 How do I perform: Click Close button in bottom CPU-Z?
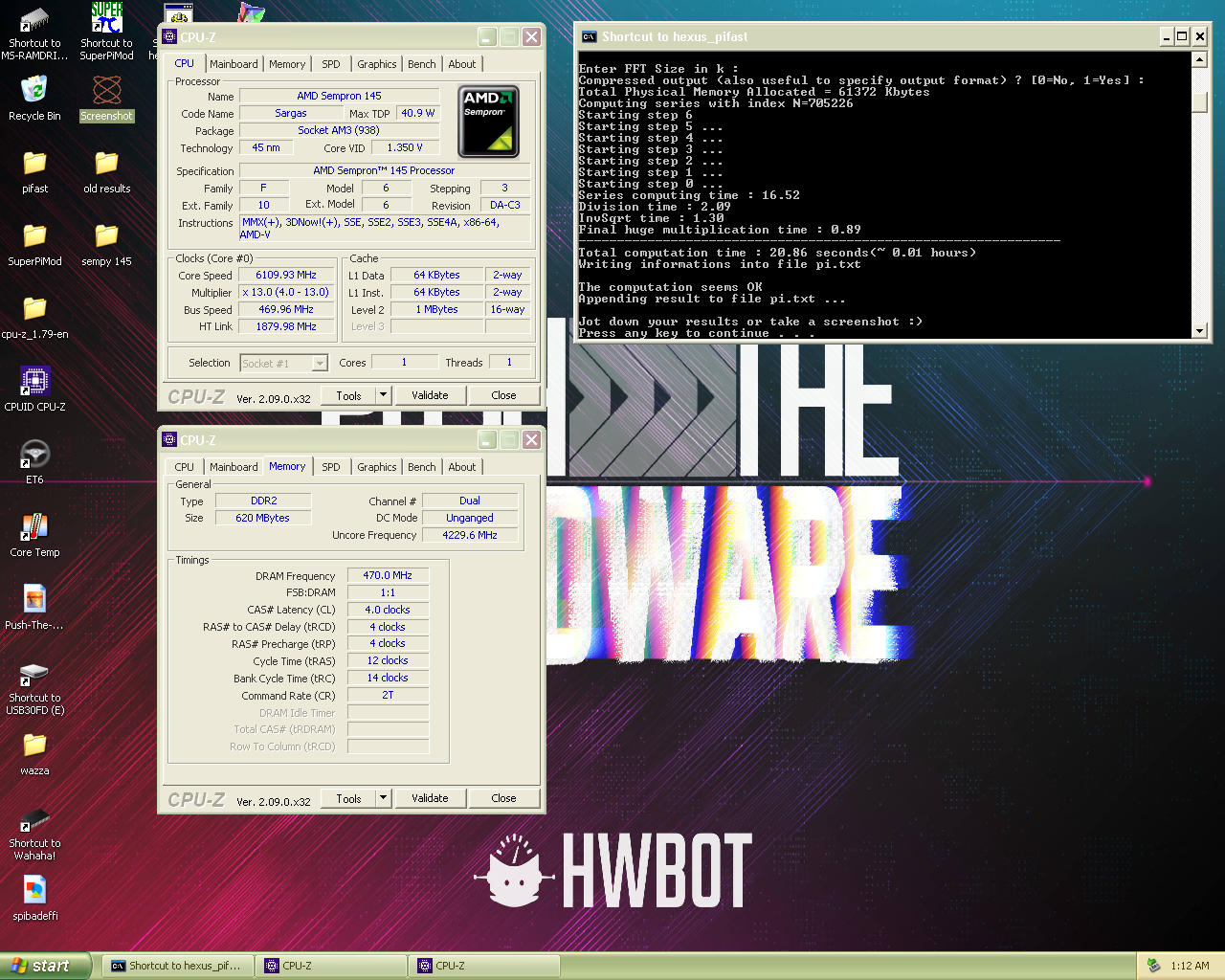[x=503, y=798]
